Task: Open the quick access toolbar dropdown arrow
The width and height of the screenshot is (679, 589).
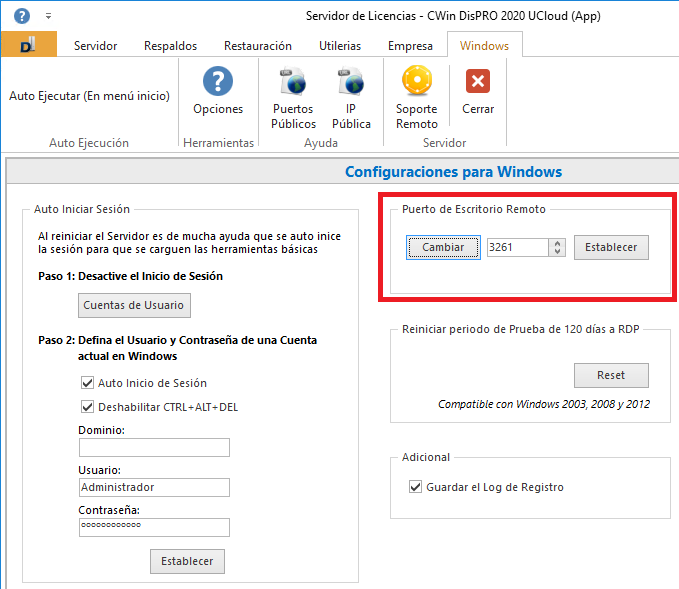Action: point(48,16)
